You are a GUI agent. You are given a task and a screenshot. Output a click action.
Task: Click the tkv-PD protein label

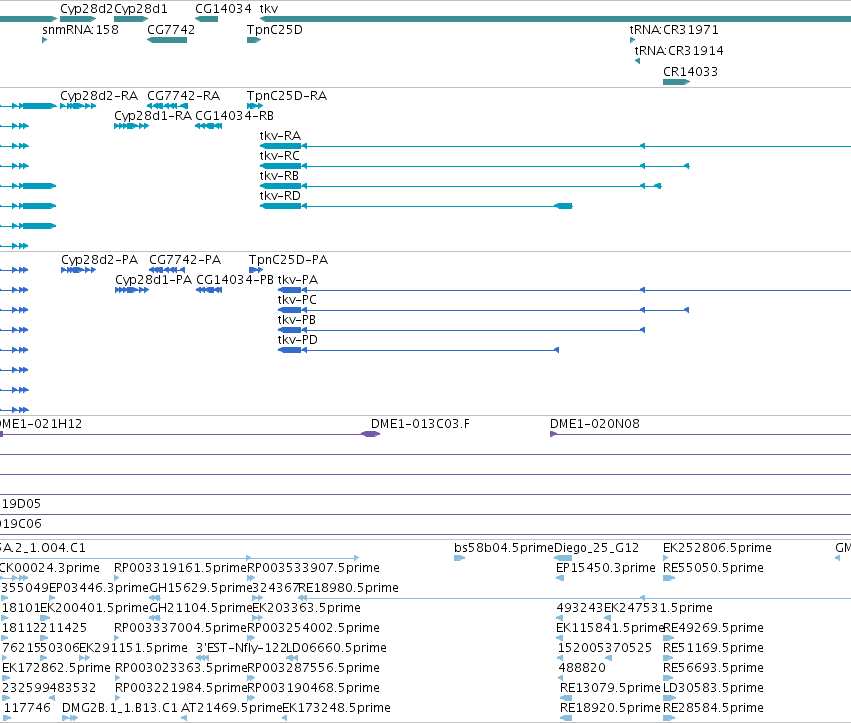(x=297, y=340)
